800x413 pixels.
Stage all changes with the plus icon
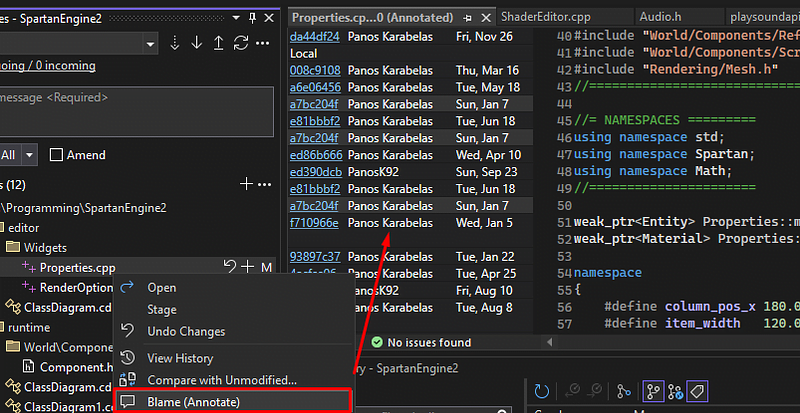[246, 184]
